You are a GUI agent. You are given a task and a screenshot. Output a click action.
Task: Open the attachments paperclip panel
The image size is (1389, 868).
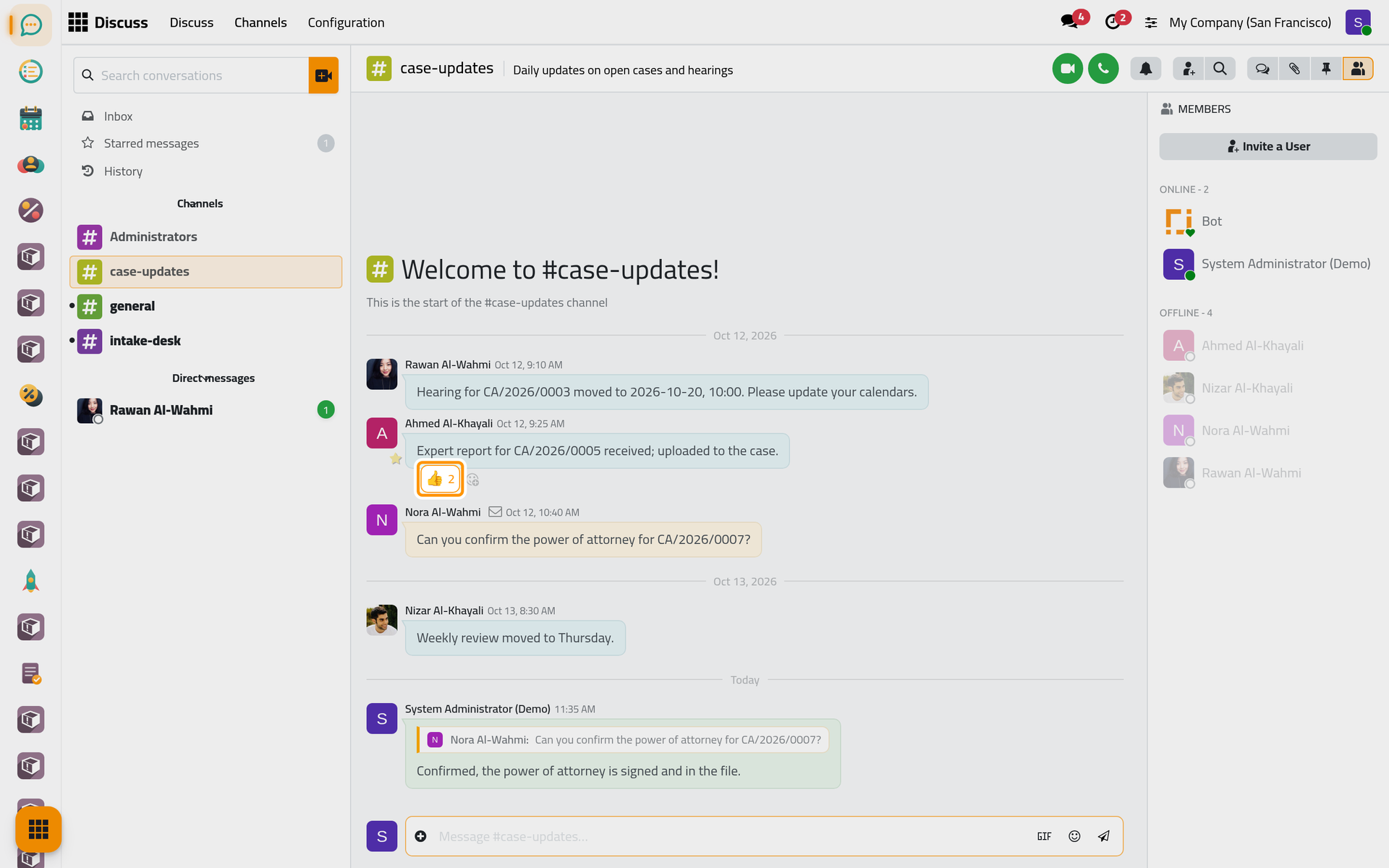coord(1294,69)
